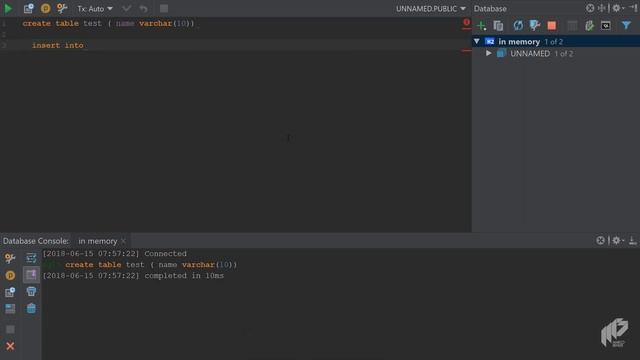Click circled X icon in Database header

pos(590,8)
